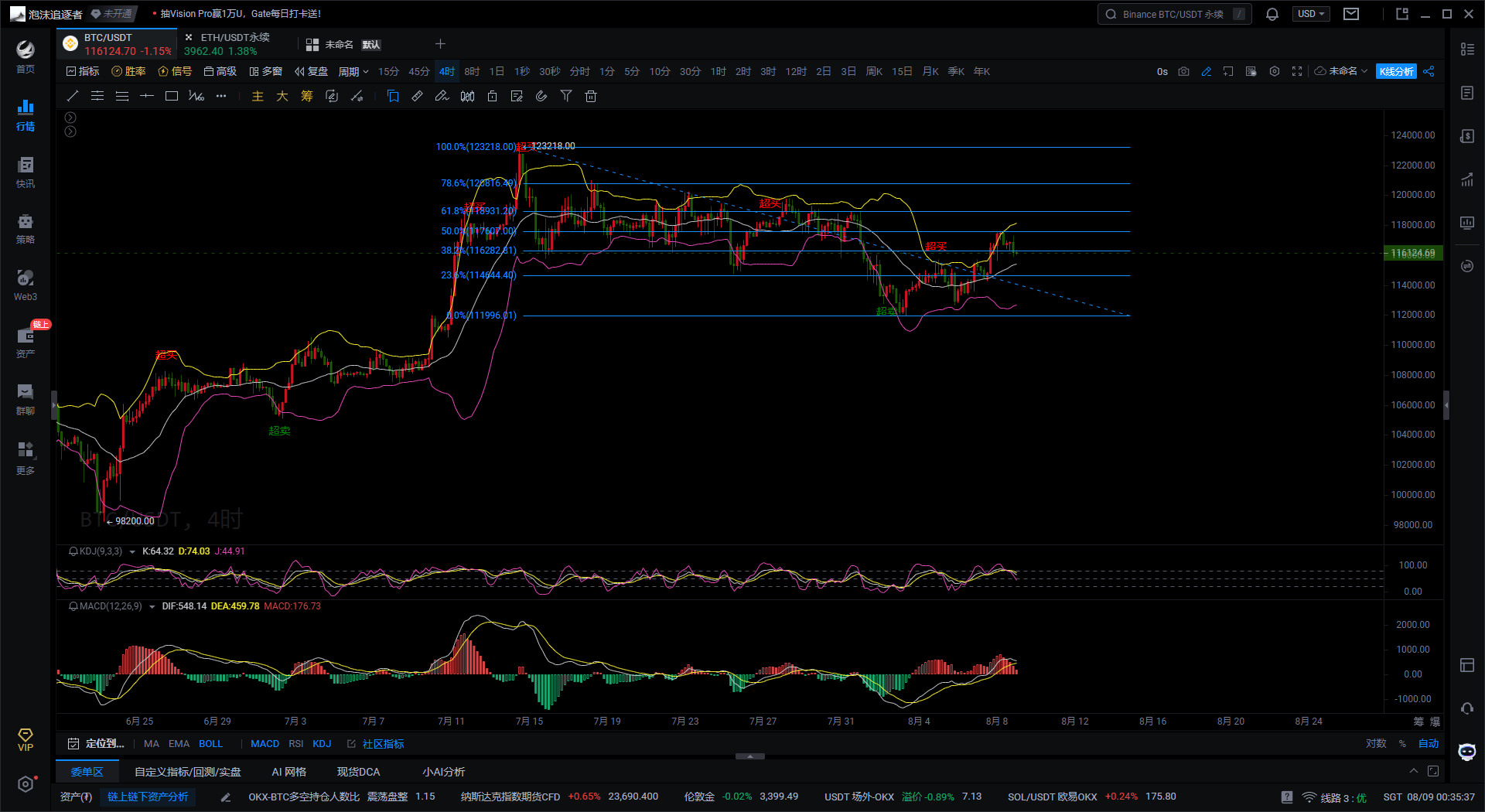Select the rectangle drawing tool
The height and width of the screenshot is (812, 1485).
click(x=172, y=96)
